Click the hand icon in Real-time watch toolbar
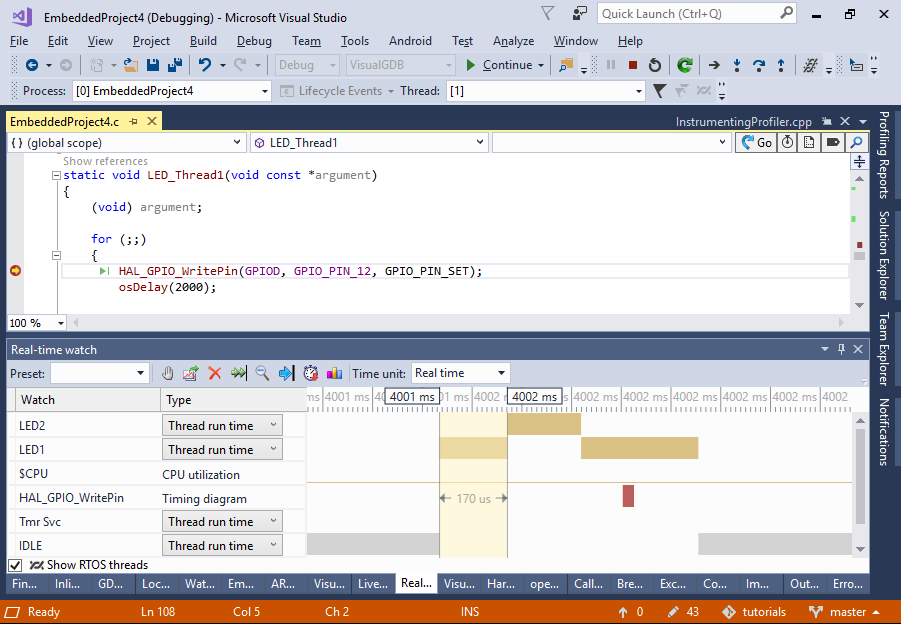 (x=167, y=373)
